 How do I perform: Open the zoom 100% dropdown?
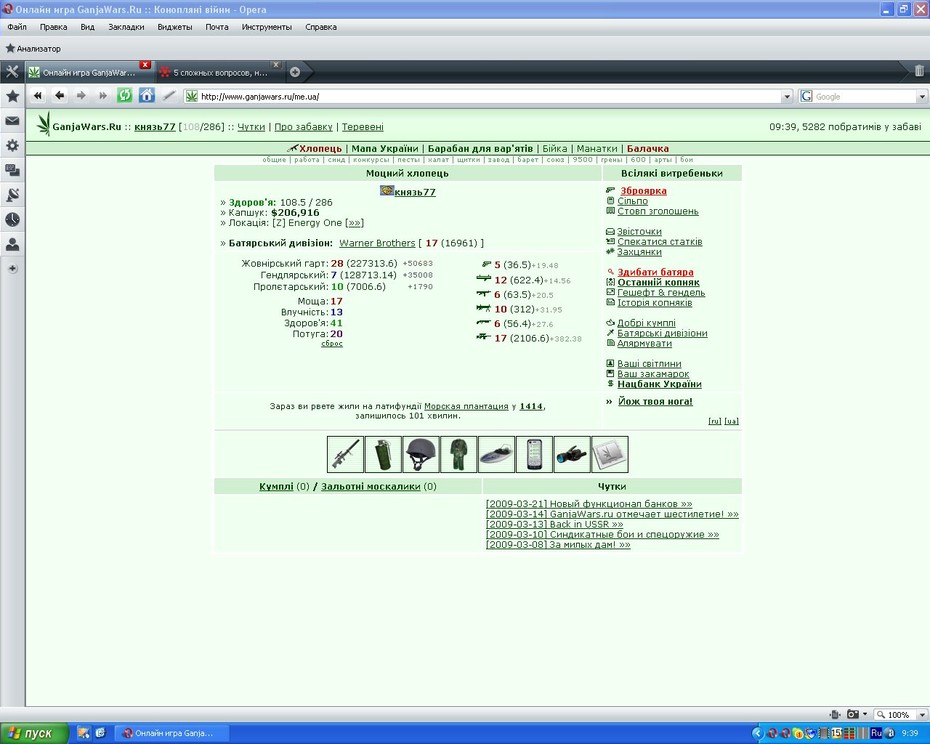[x=922, y=715]
